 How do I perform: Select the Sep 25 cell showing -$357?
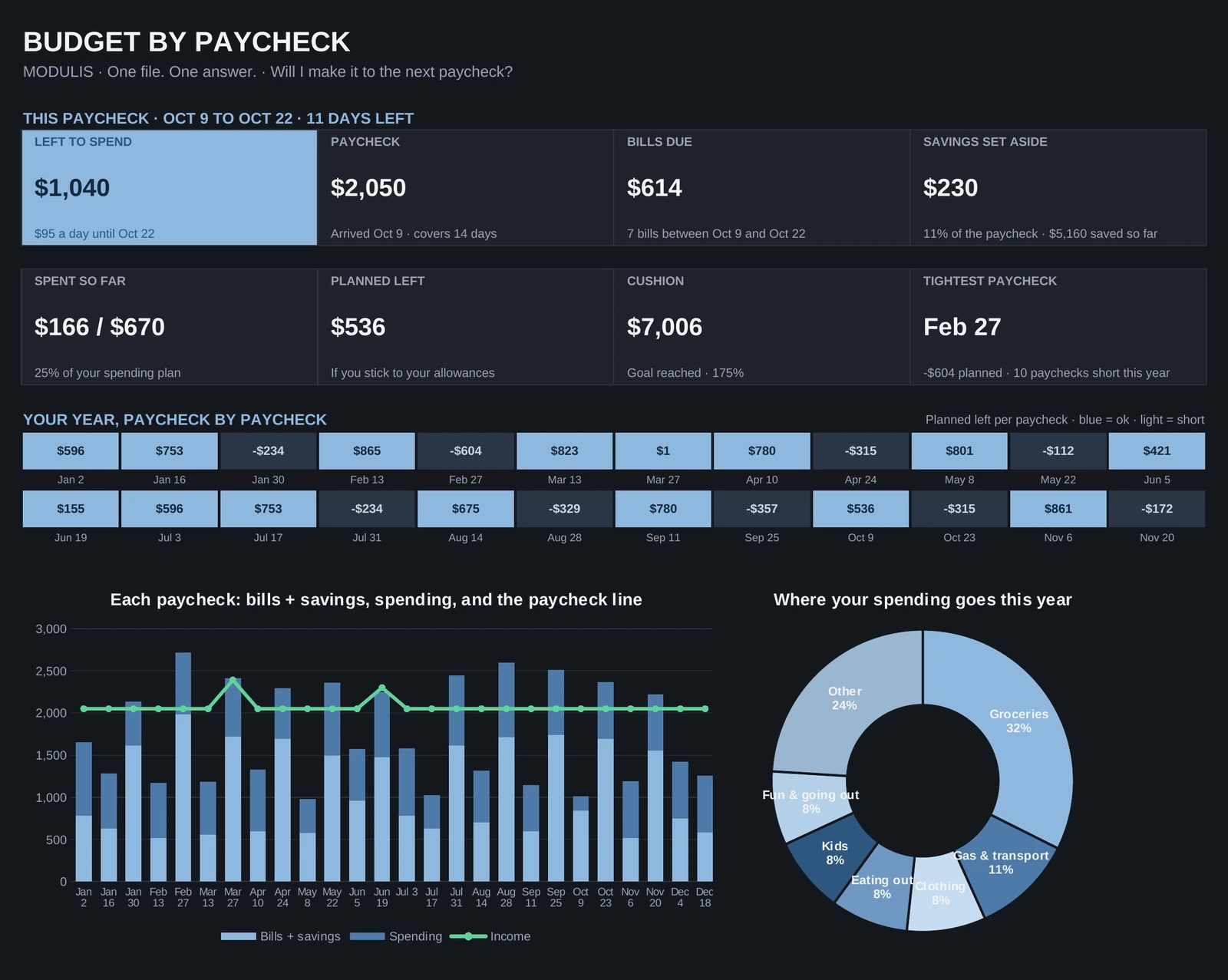pyautogui.click(x=762, y=509)
